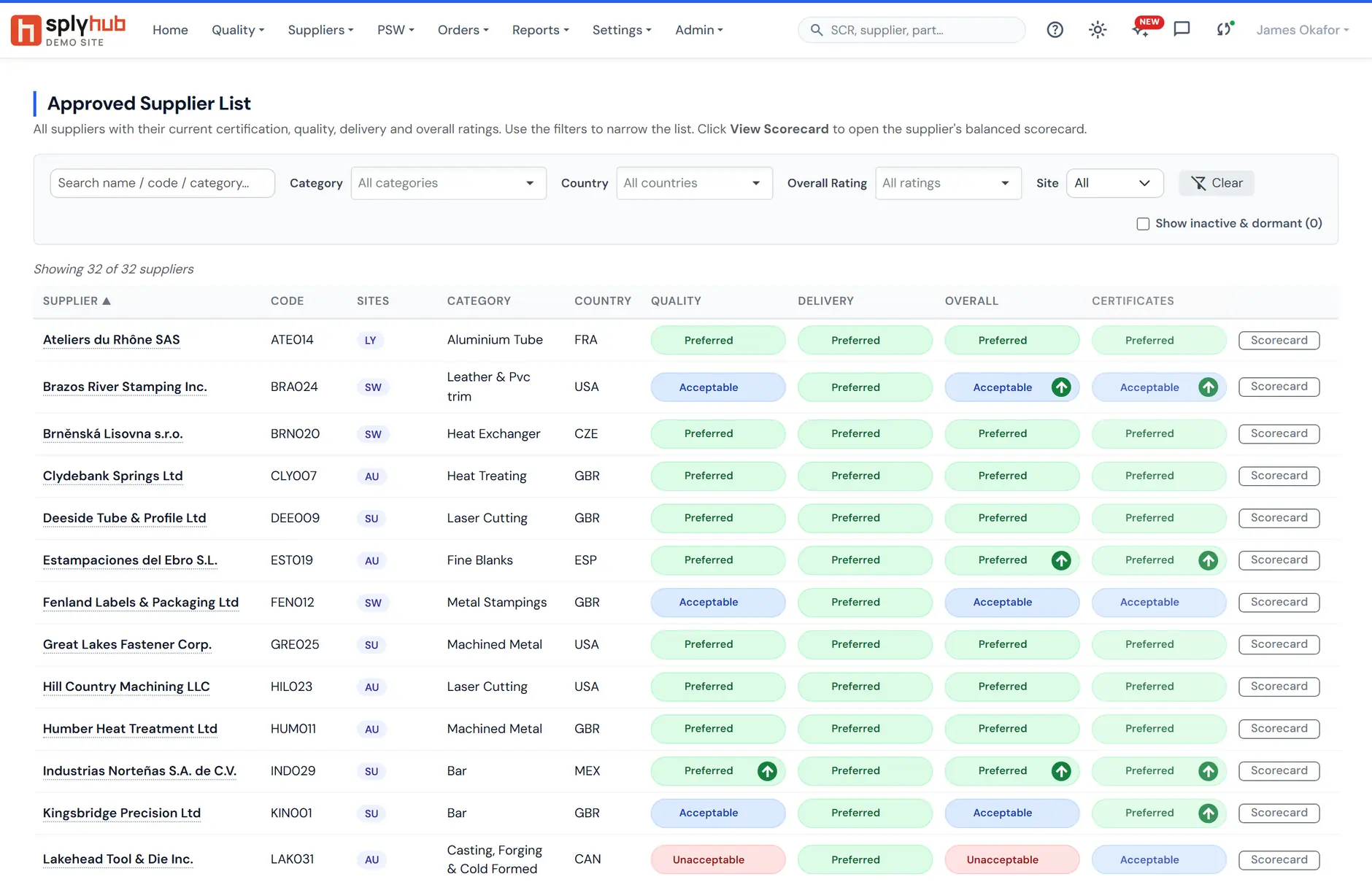
Task: Open the Category filter dropdown
Action: pyautogui.click(x=448, y=183)
